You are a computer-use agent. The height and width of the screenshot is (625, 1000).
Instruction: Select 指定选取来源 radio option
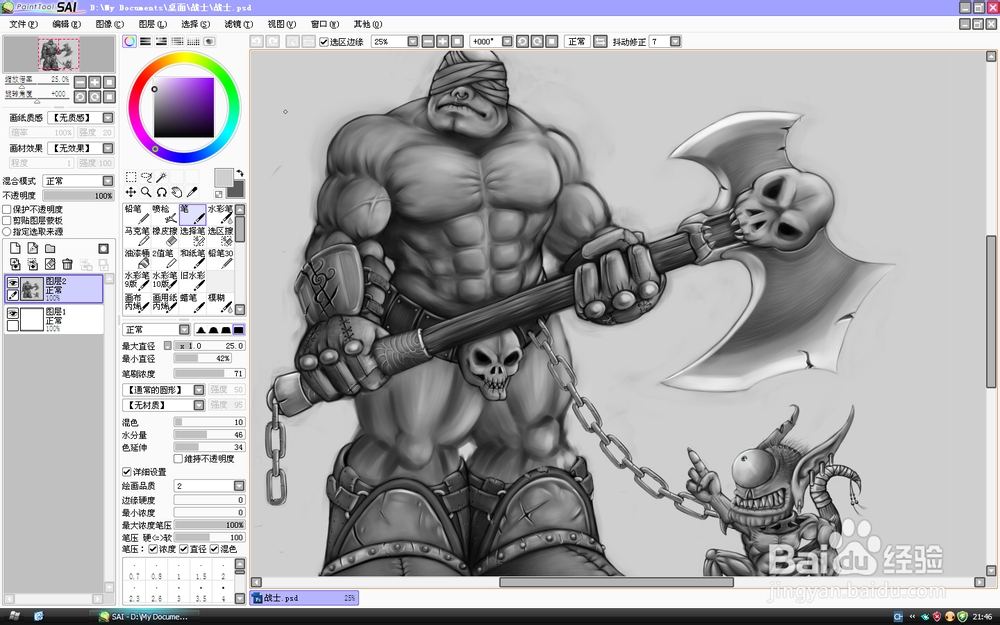click(7, 232)
